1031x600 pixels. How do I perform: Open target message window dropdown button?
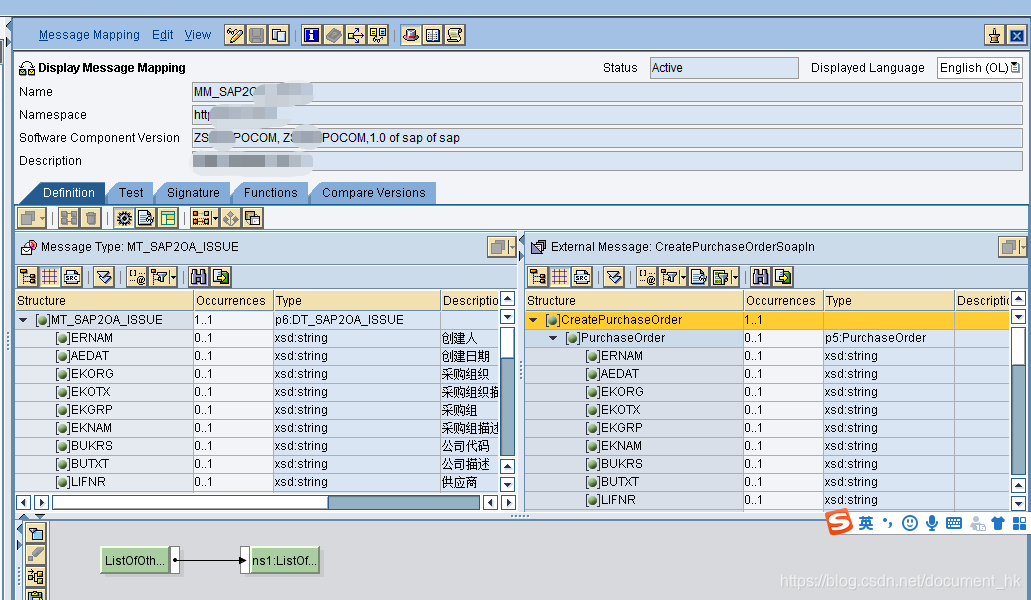tap(1012, 247)
